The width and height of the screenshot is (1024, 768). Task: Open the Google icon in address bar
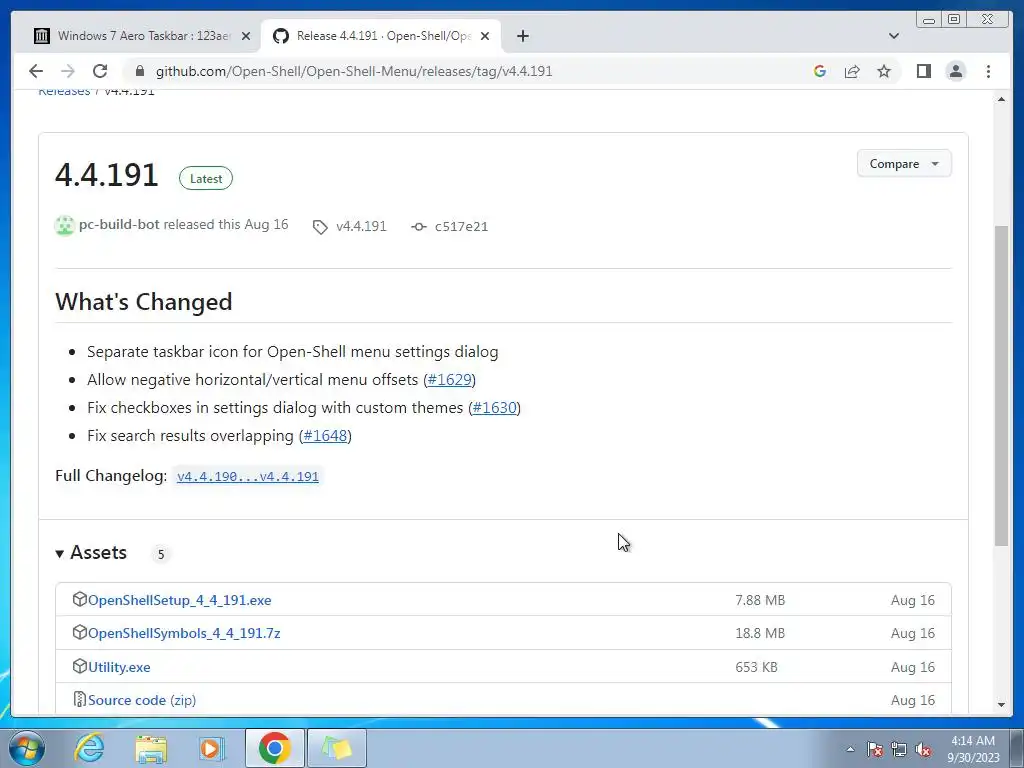pyautogui.click(x=820, y=71)
